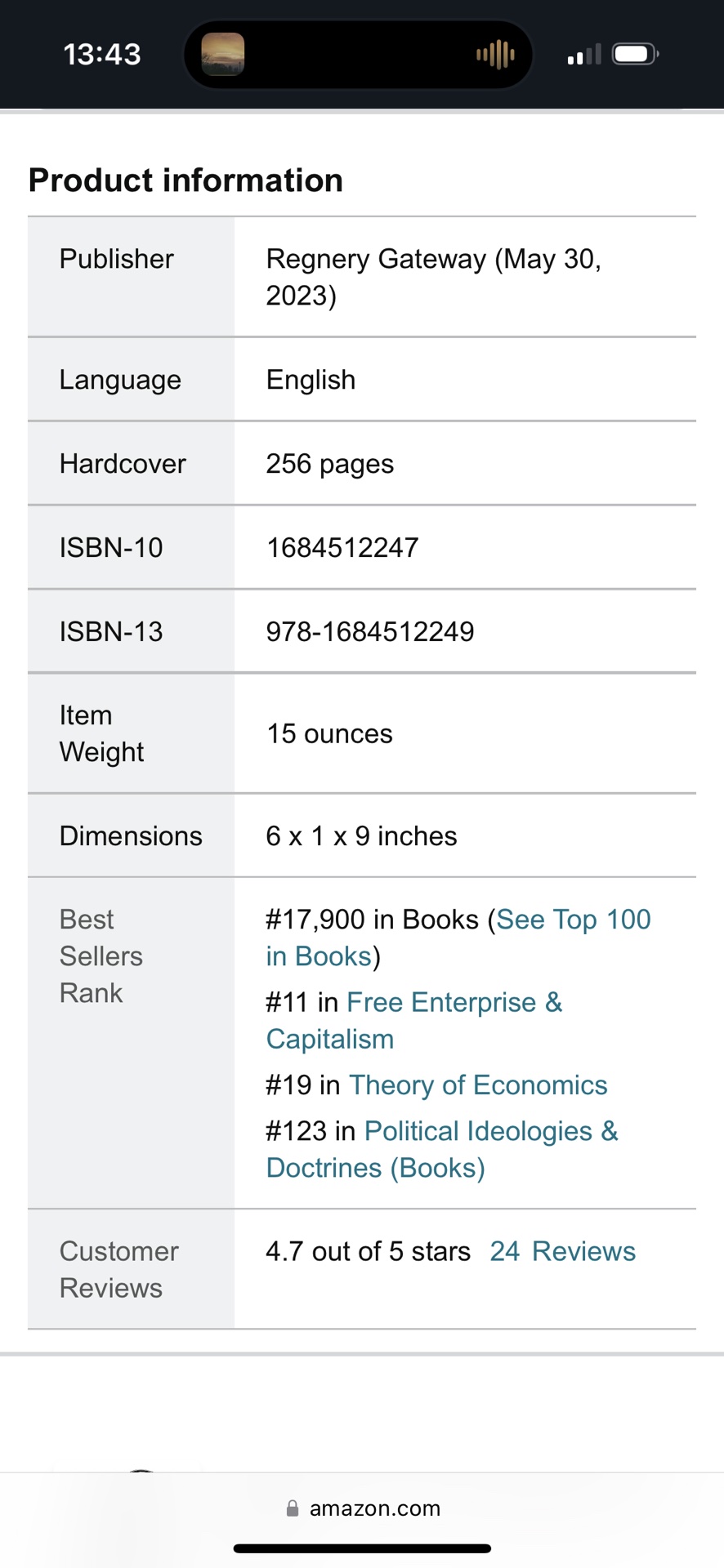724x1568 pixels.
Task: Tap the "256 pages" Hardcover value
Action: coord(330,464)
